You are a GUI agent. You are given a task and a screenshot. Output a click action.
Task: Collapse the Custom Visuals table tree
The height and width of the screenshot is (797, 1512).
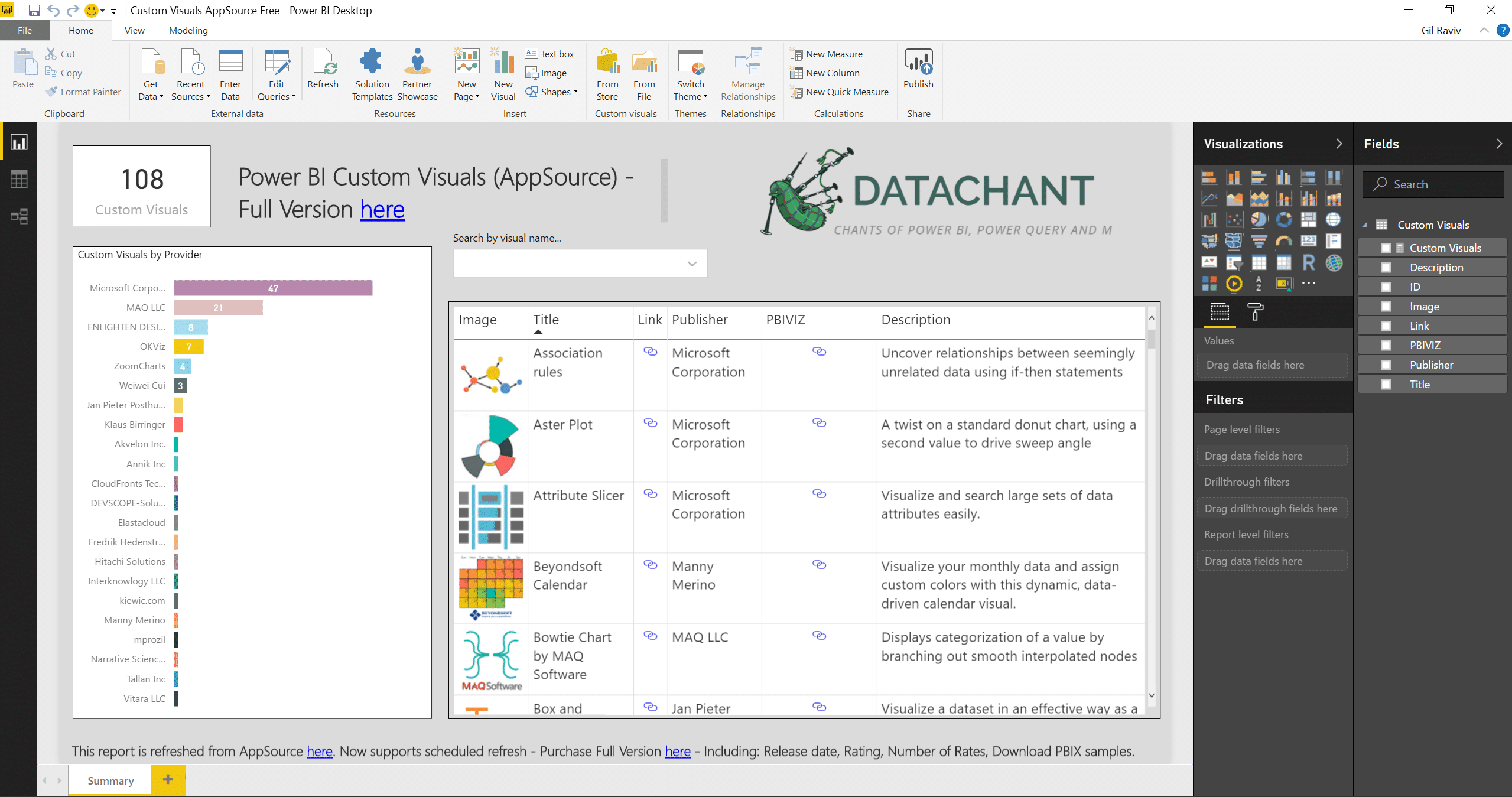pyautogui.click(x=1365, y=225)
